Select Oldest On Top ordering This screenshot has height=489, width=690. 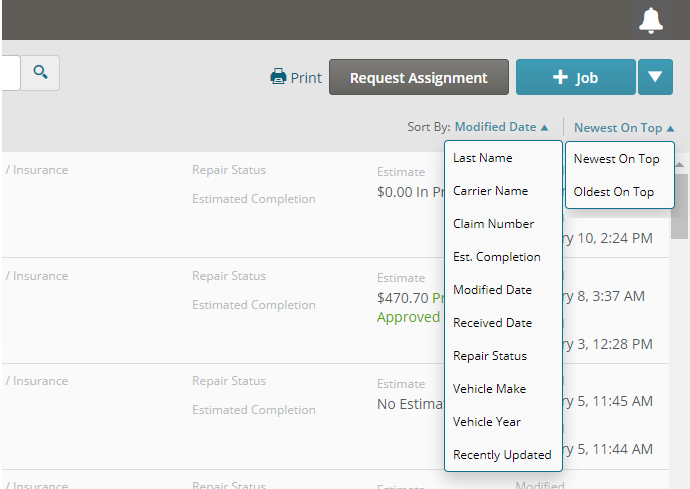[x=613, y=192]
